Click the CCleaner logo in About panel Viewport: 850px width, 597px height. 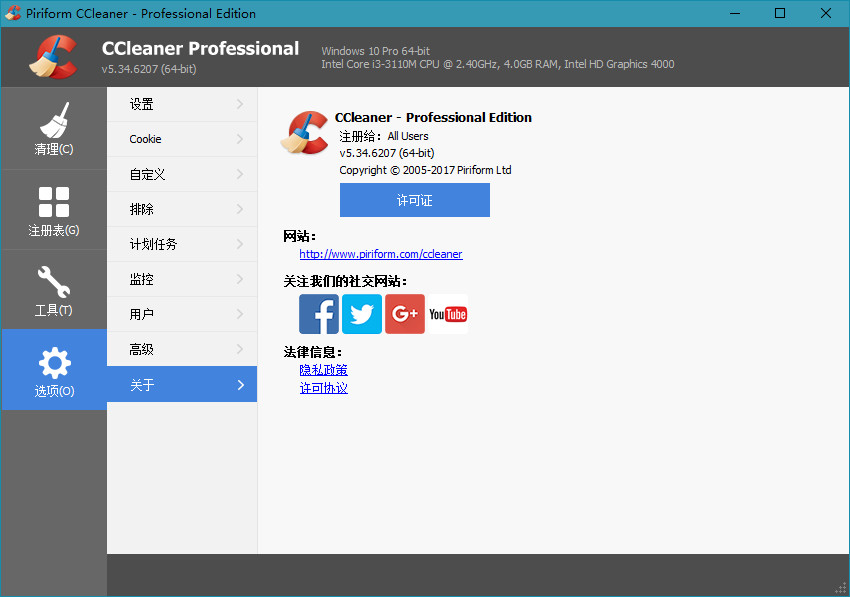click(305, 133)
